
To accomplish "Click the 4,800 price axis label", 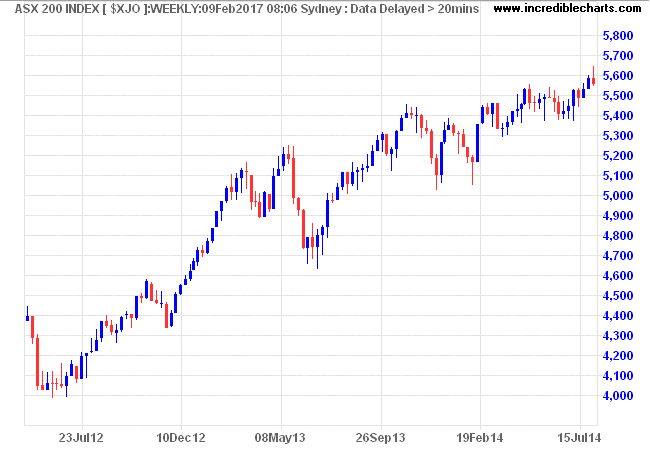I will click(618, 236).
